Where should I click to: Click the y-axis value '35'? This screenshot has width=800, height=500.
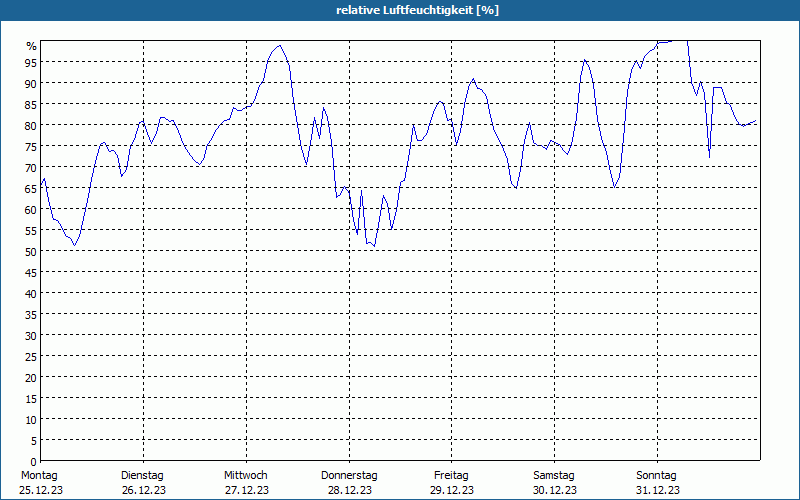point(32,314)
